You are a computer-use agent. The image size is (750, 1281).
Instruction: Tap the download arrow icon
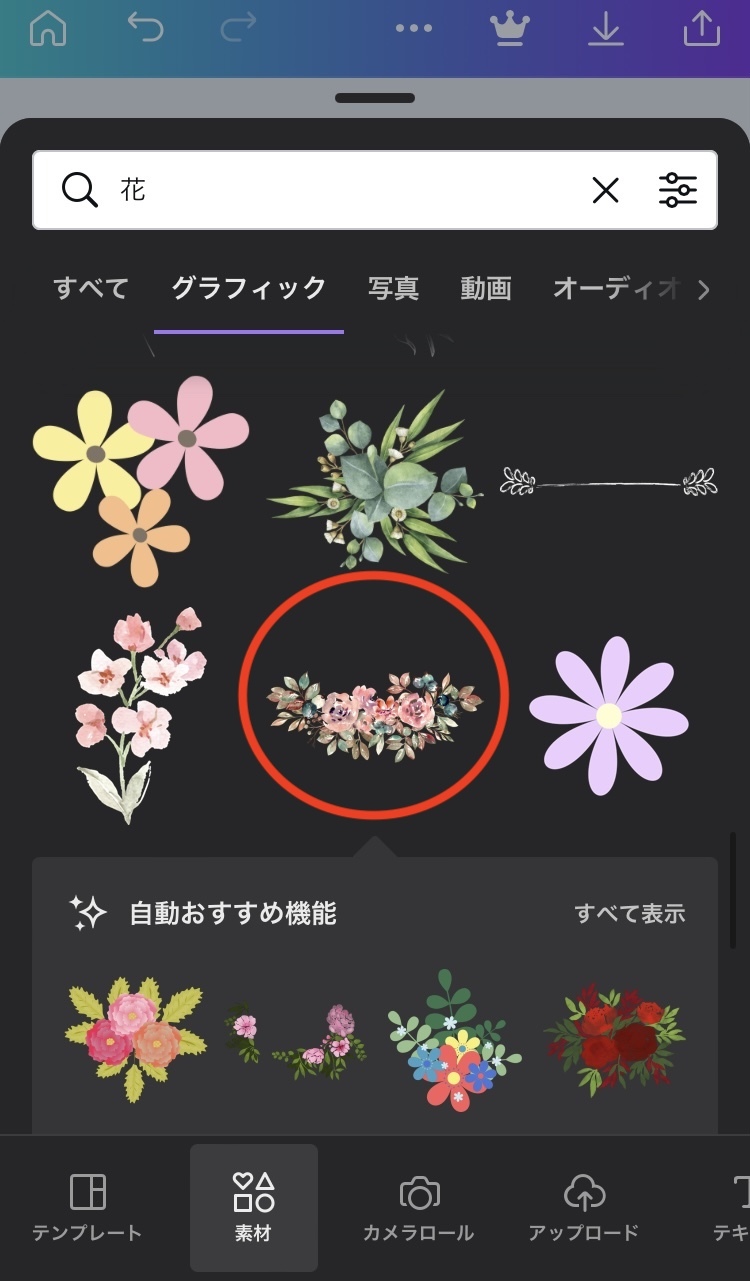605,29
